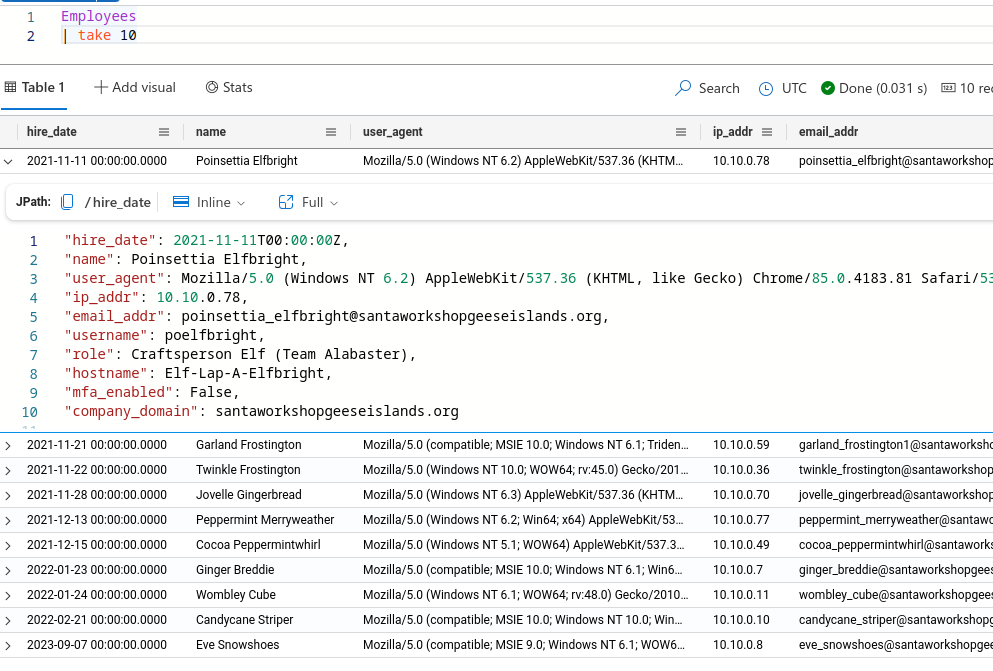This screenshot has width=993, height=671.
Task: Click the JPath /hire_date path field
Action: (118, 202)
